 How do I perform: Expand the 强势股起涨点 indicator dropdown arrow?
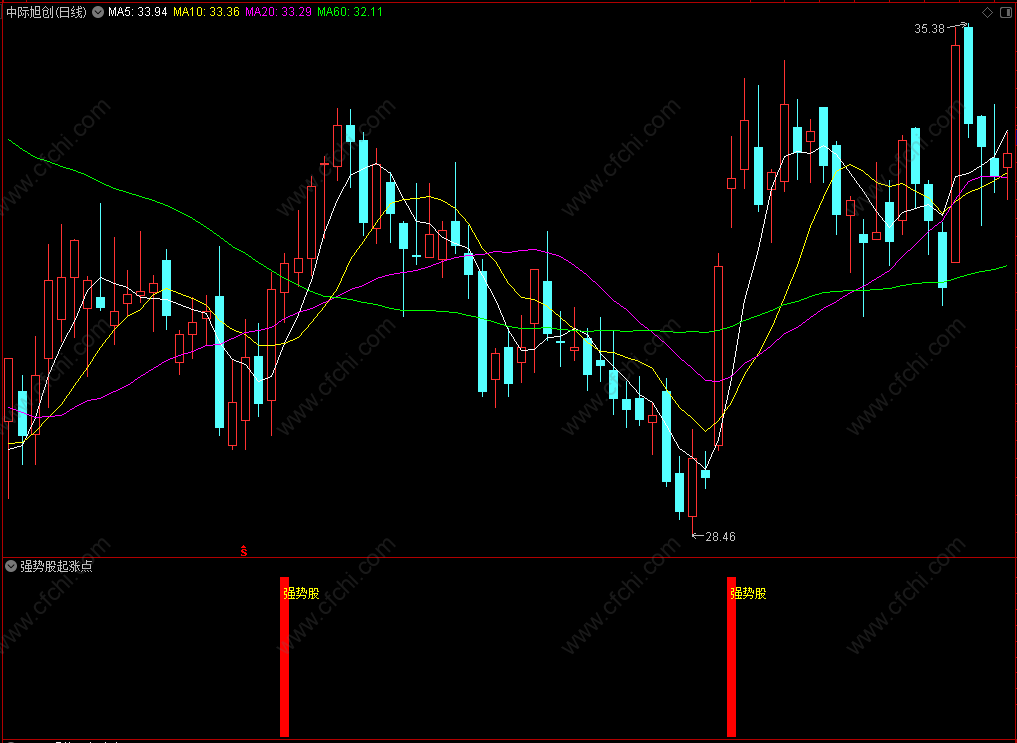(x=10, y=566)
